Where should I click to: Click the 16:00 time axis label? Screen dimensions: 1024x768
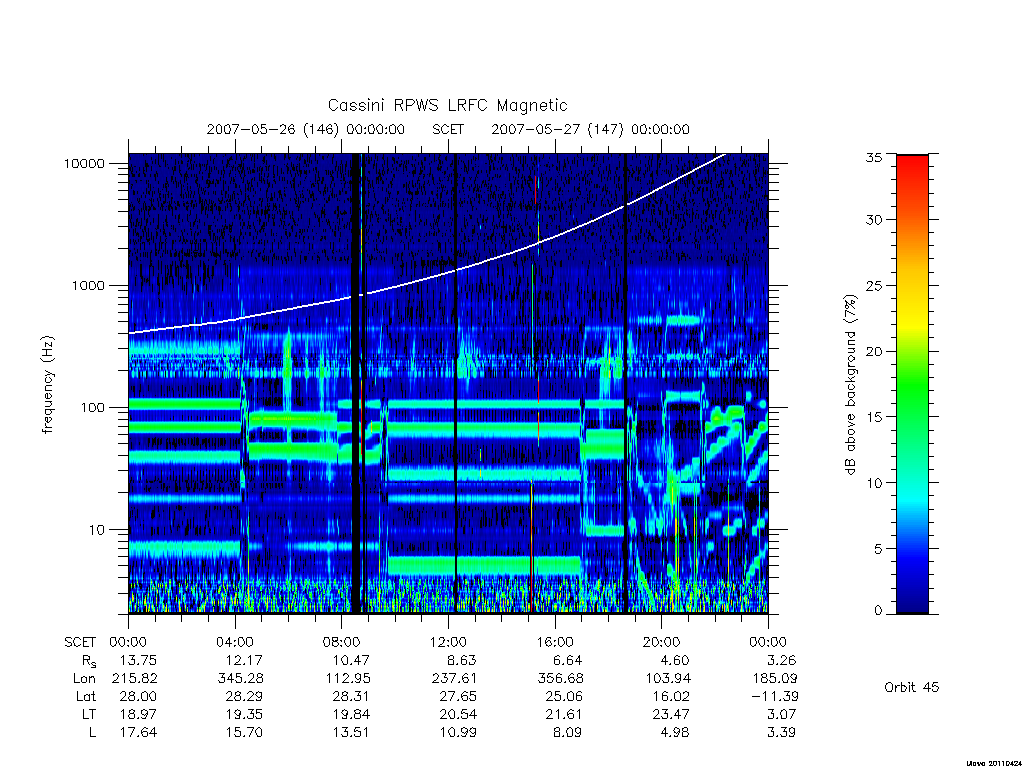[x=555, y=642]
